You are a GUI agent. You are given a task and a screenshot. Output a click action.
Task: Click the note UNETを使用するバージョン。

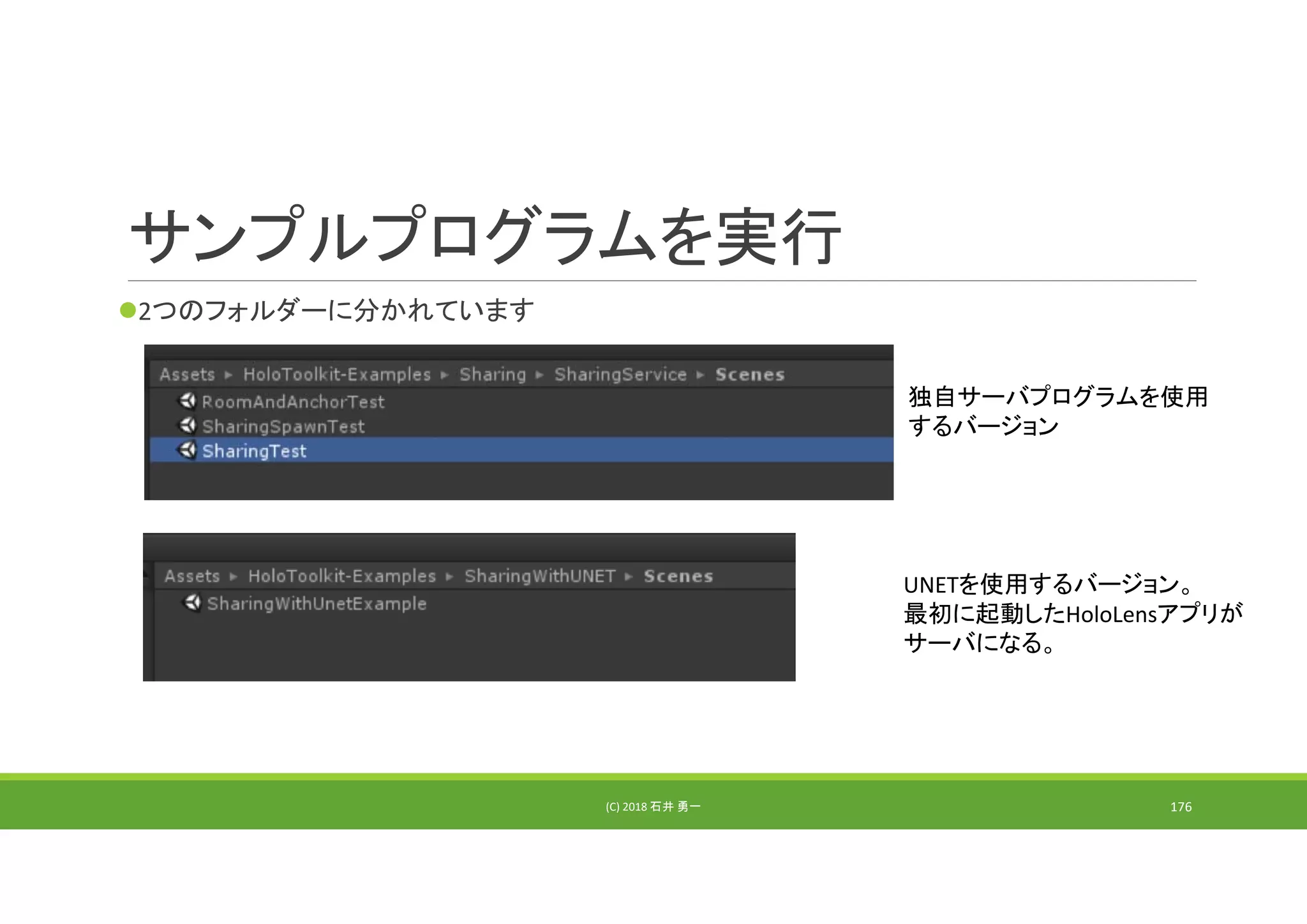point(1049,584)
